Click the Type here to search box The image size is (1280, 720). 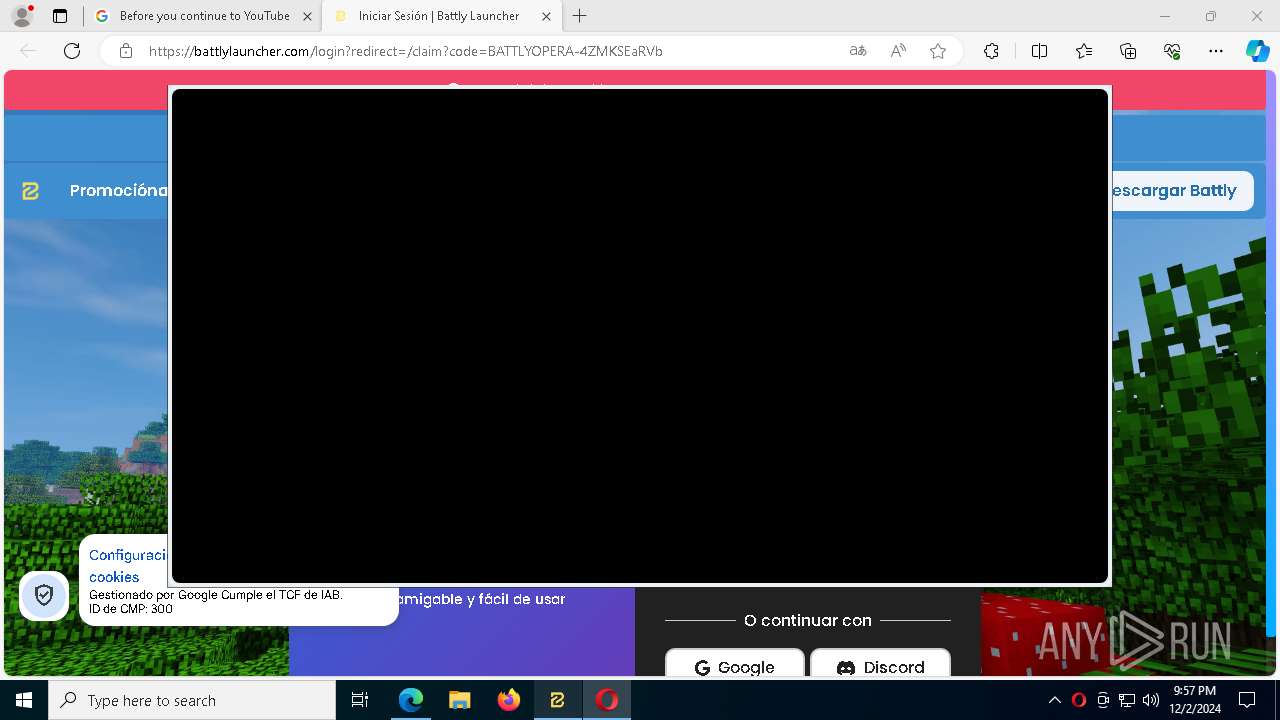192,700
